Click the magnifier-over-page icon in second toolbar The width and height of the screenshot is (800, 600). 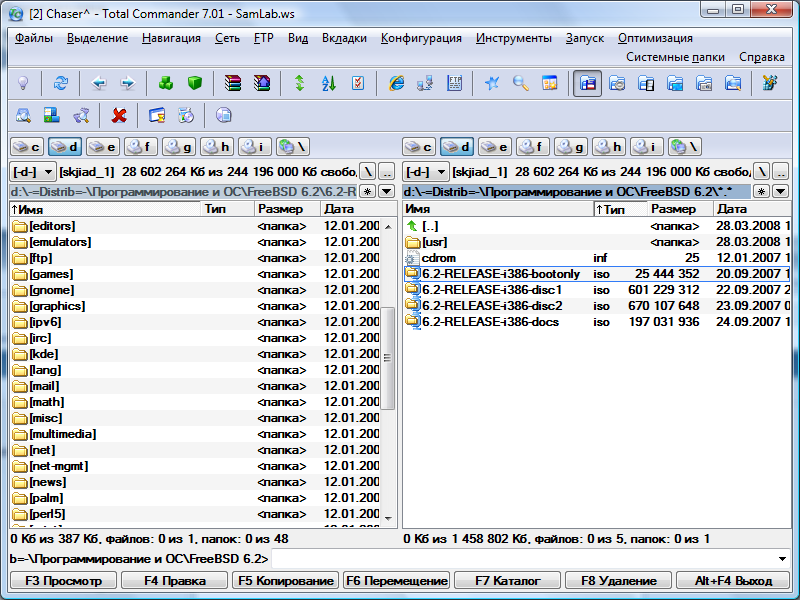click(23, 115)
